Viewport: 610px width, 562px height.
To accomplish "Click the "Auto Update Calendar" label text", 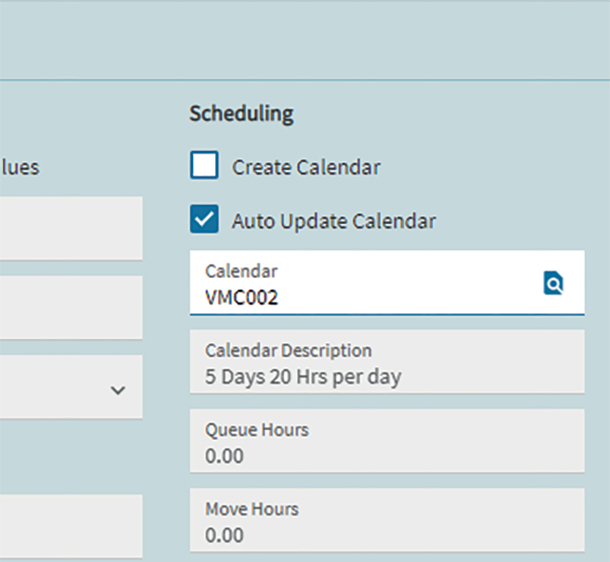I will point(333,221).
